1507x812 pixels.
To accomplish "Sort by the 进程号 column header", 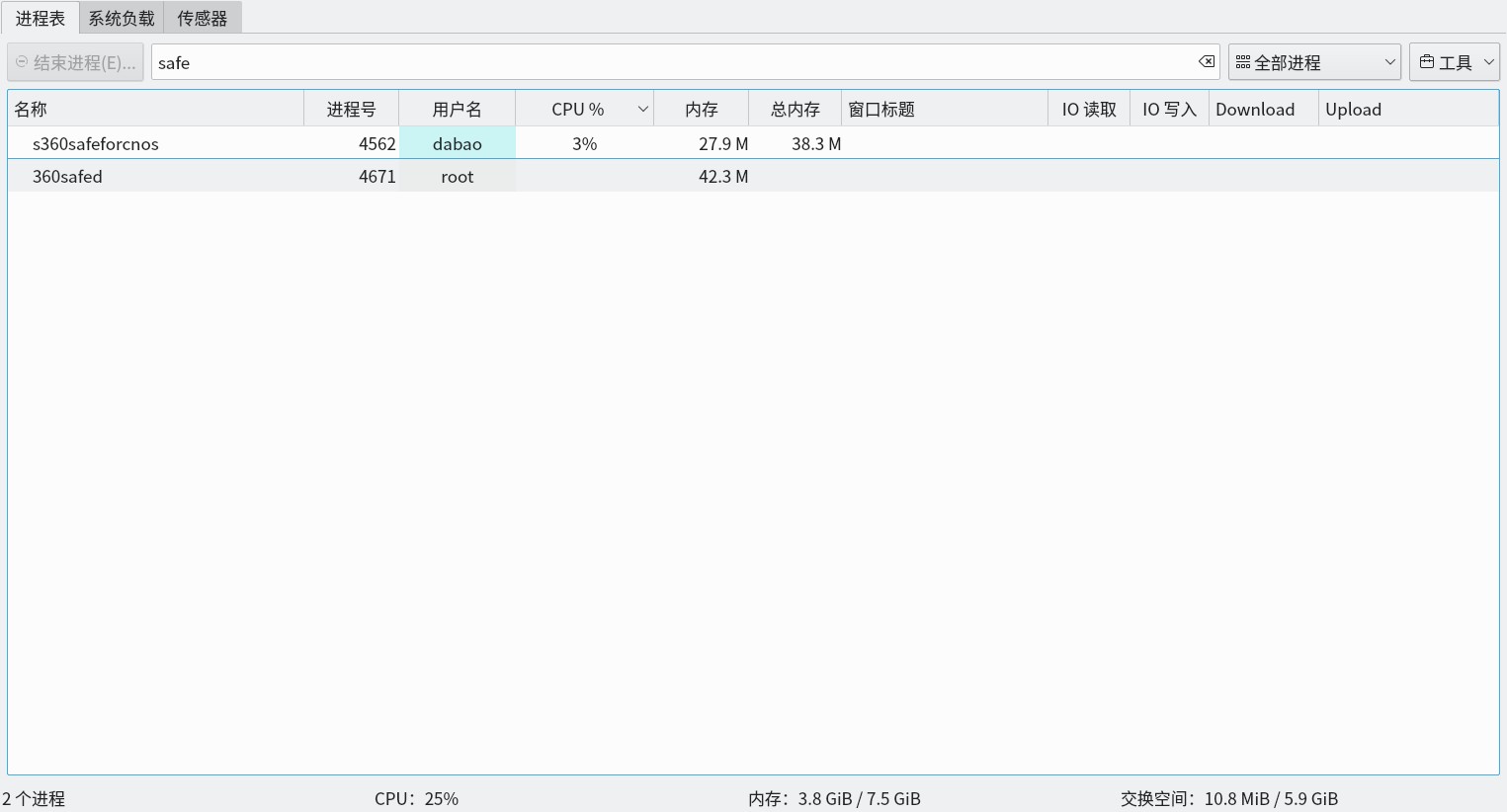I will (351, 110).
